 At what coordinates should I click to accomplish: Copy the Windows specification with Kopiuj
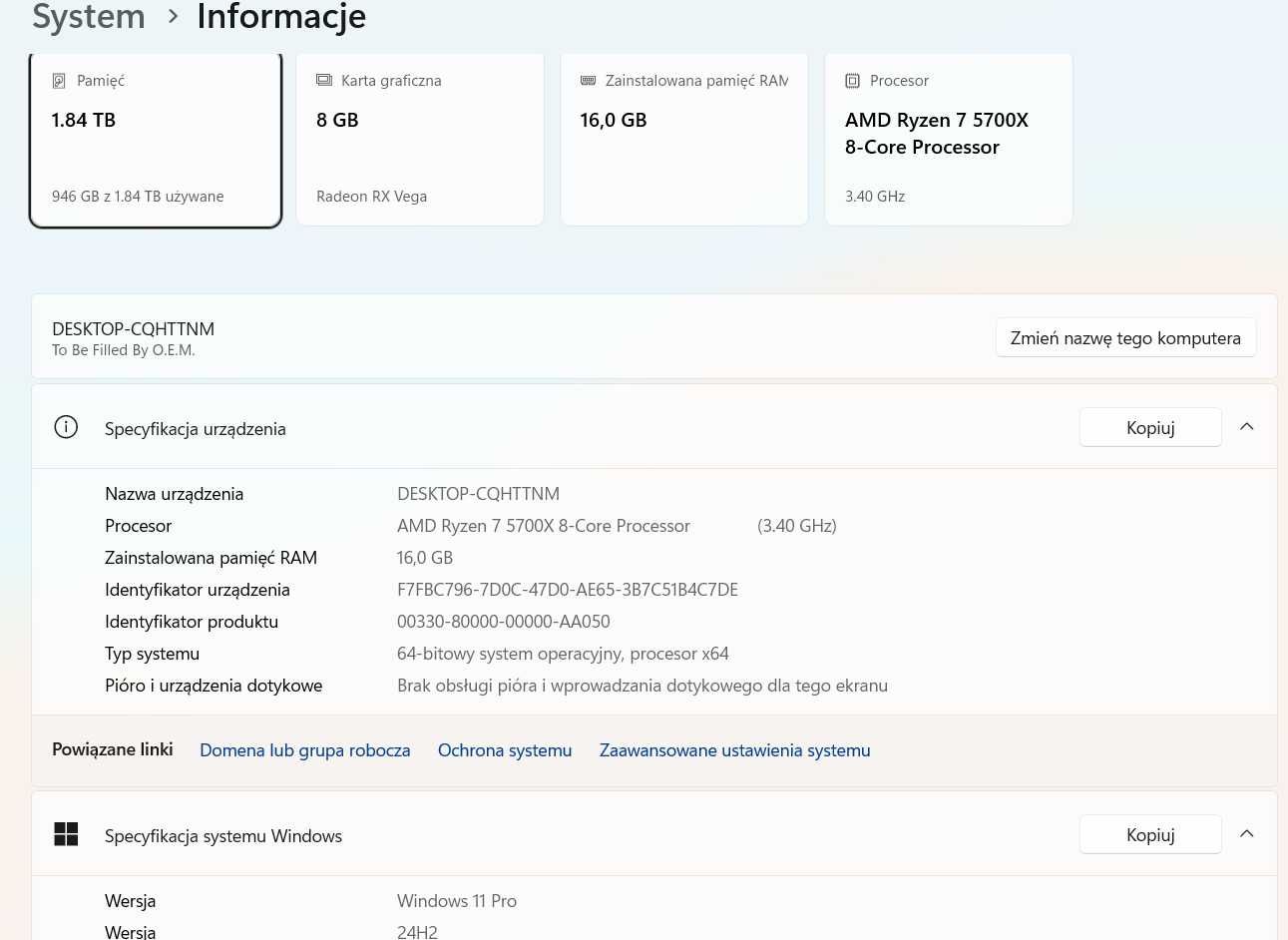1150,834
